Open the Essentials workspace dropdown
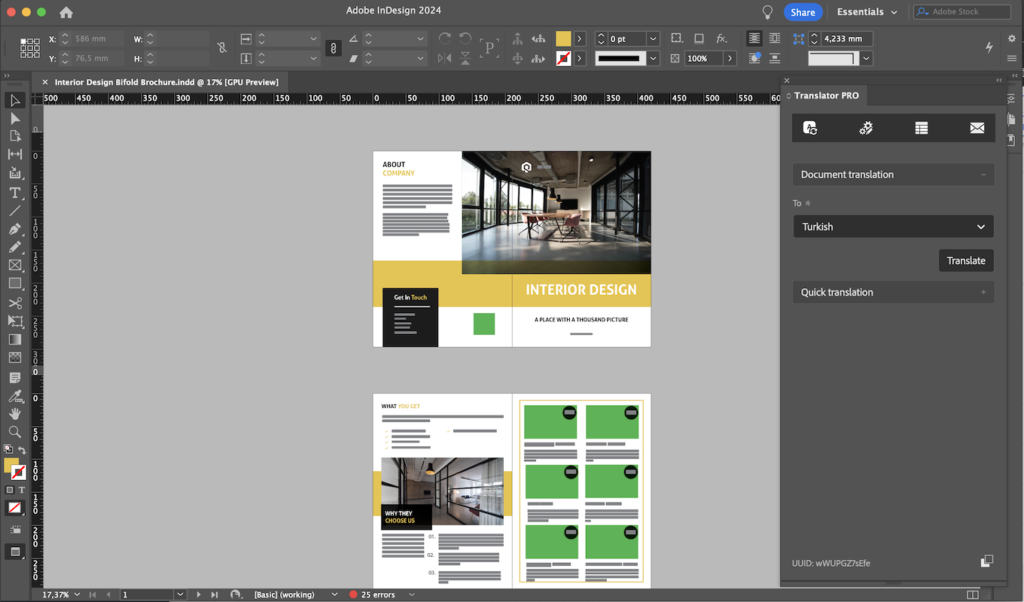The height and width of the screenshot is (602, 1024). pyautogui.click(x=866, y=12)
